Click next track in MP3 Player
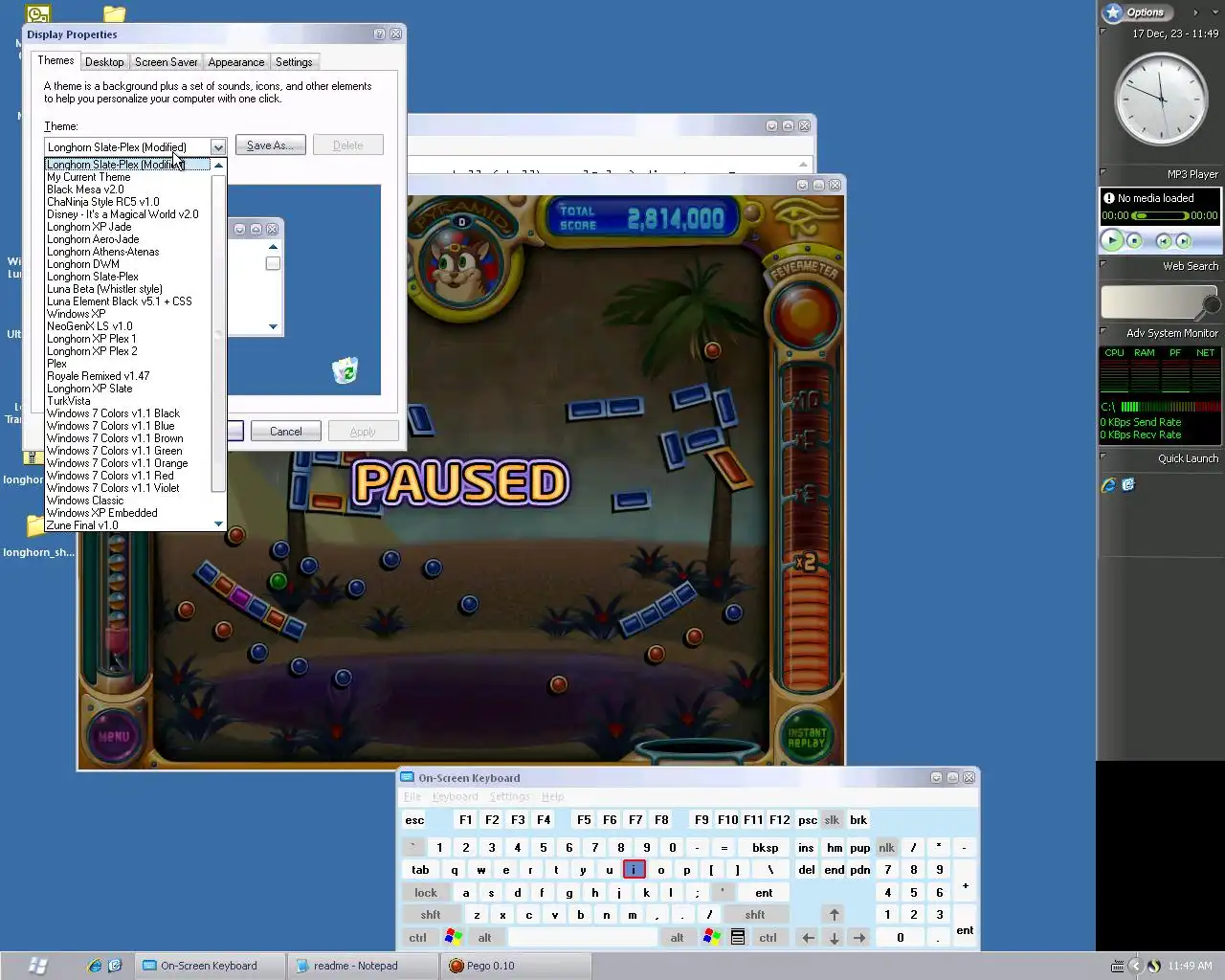The image size is (1225, 980). [x=1184, y=241]
